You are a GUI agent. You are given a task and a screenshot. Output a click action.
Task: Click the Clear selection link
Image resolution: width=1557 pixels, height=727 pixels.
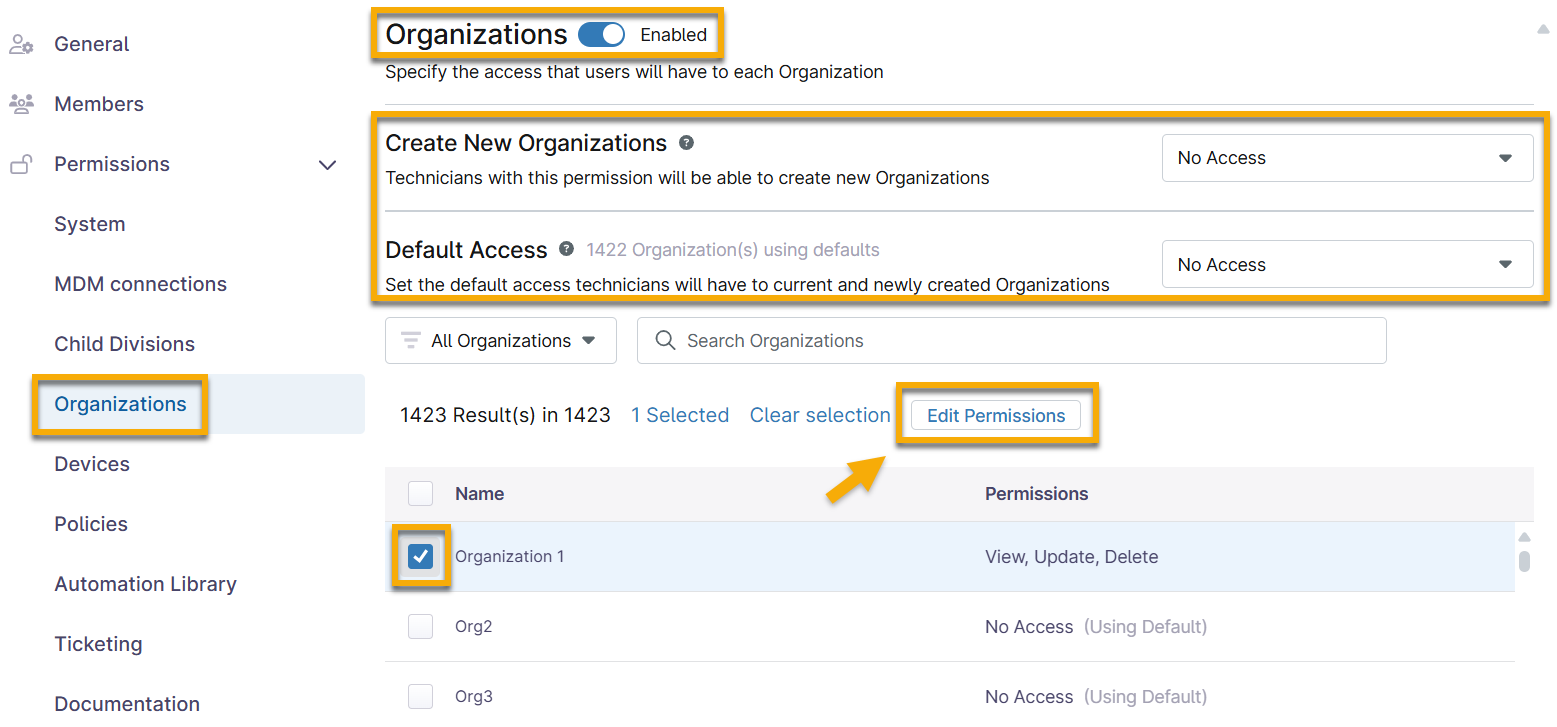(819, 416)
